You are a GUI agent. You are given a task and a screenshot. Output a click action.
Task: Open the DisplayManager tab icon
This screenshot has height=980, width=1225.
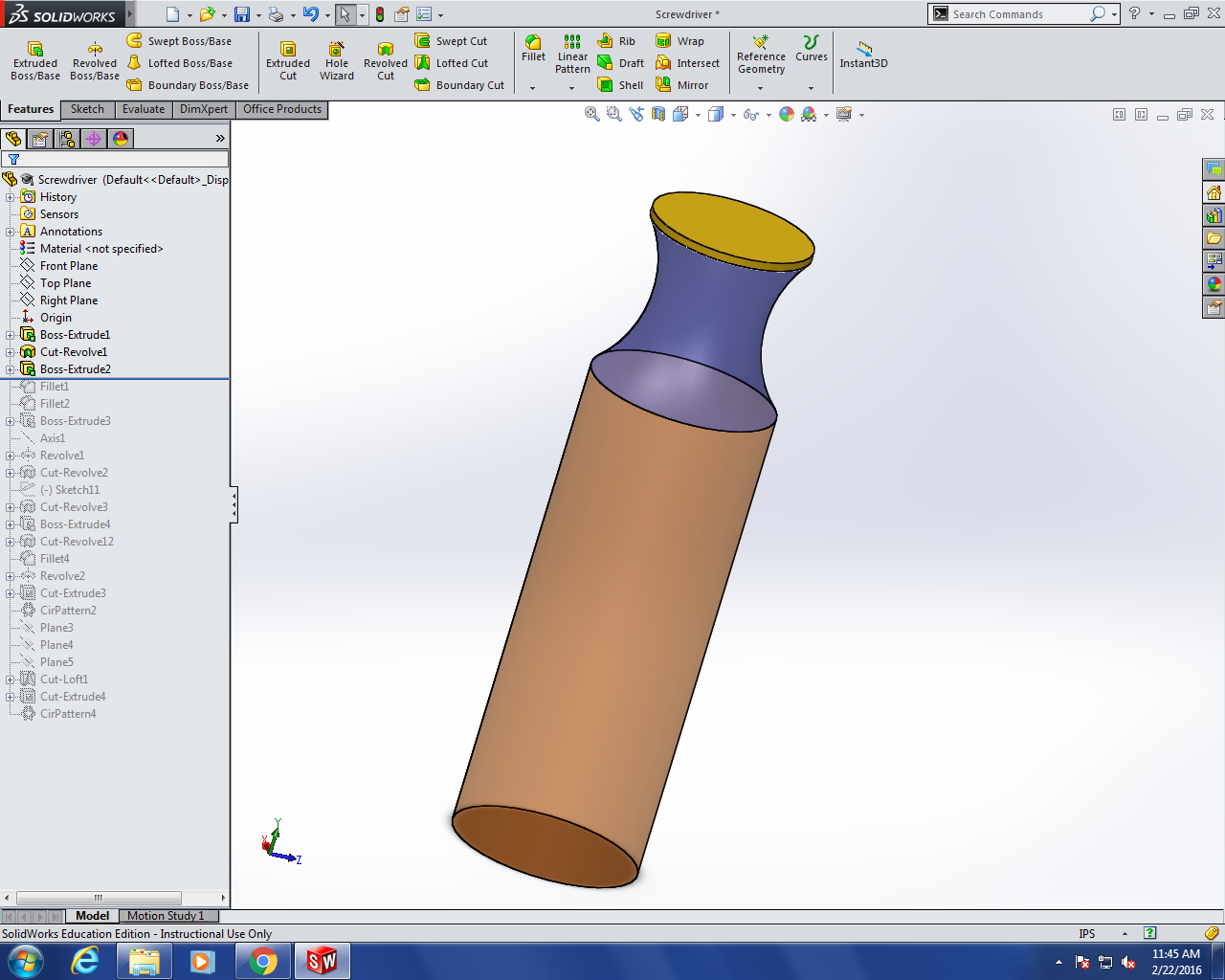[121, 139]
